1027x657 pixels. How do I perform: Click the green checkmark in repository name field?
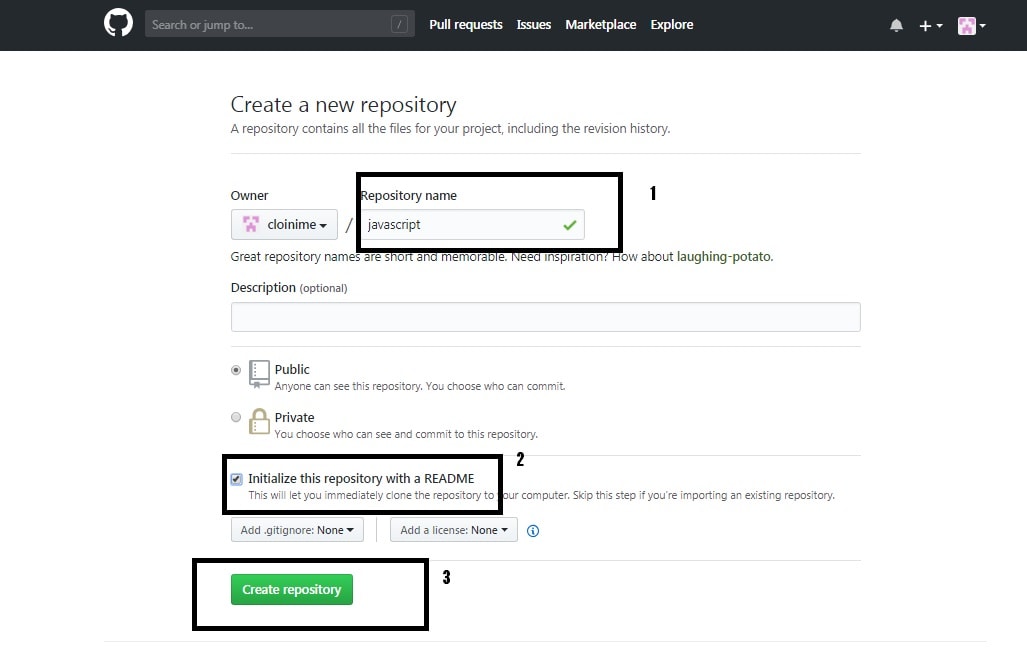coord(570,224)
